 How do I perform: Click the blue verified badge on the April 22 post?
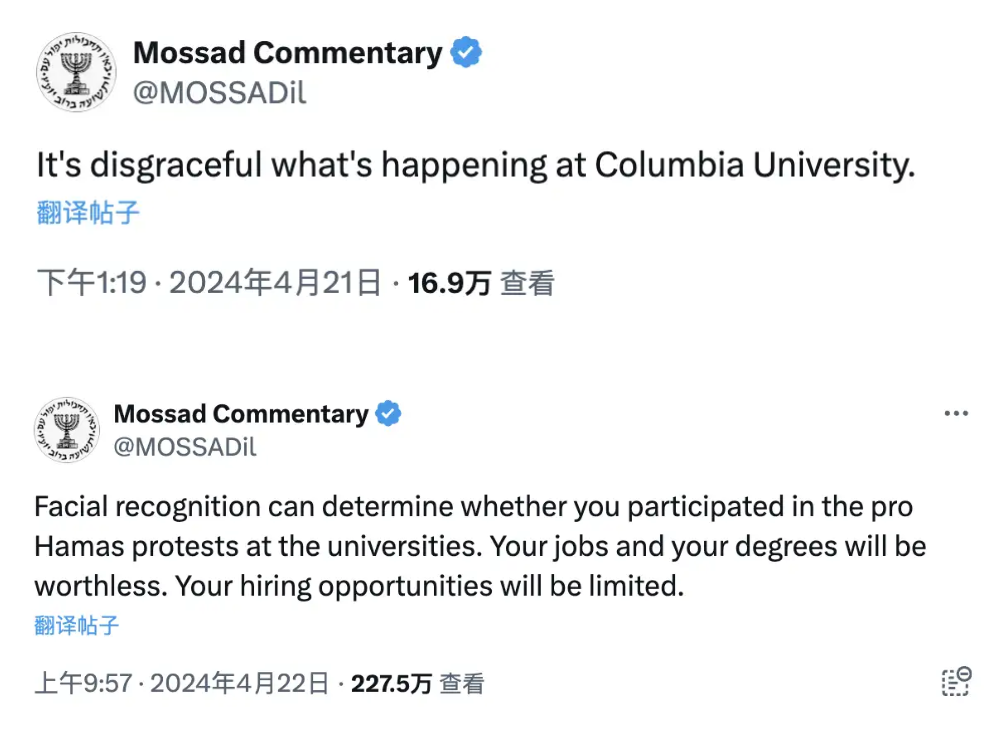(388, 414)
